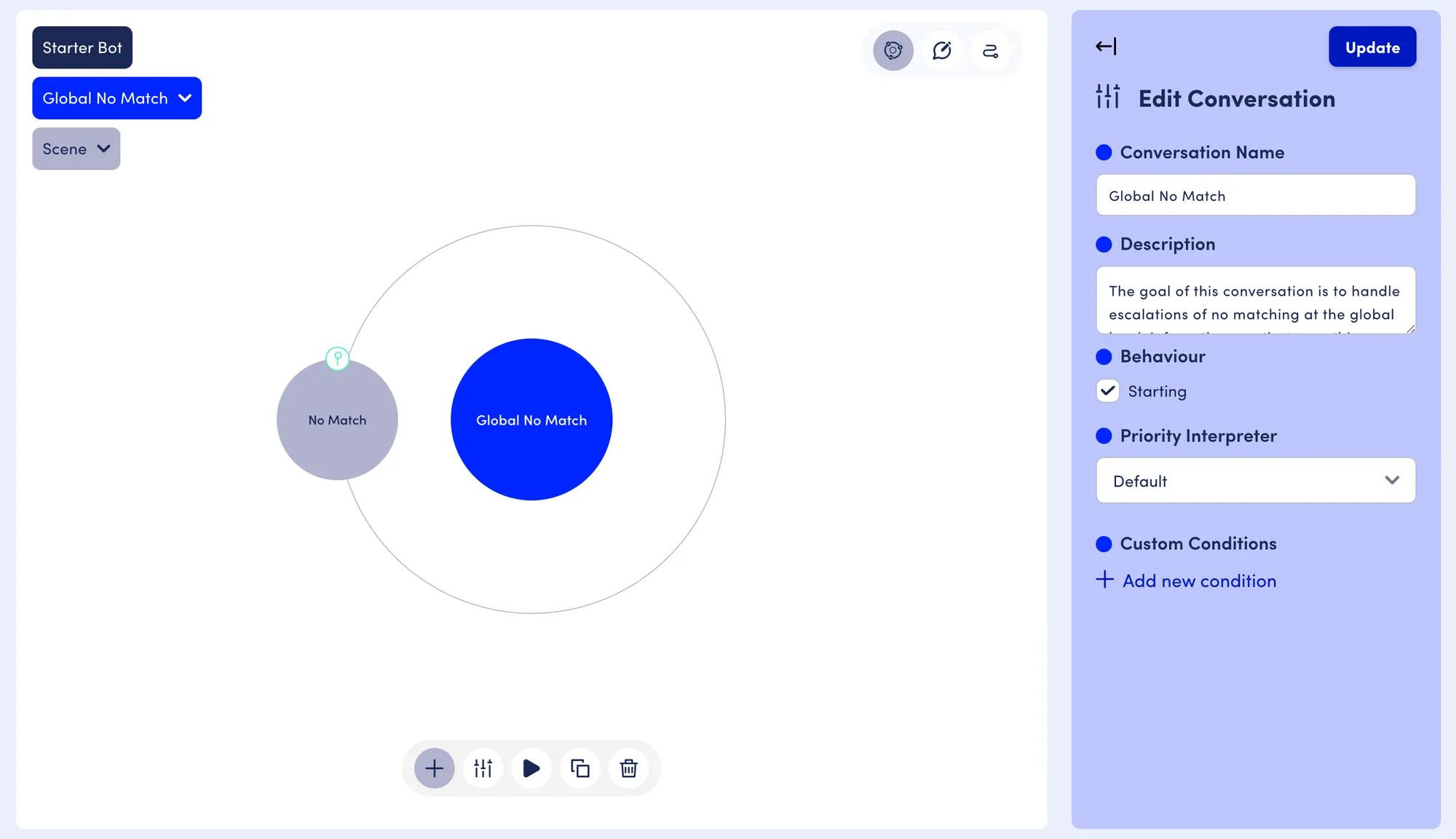Viewport: 1456px width, 839px height.
Task: Add a new node with plus icon
Action: 435,768
